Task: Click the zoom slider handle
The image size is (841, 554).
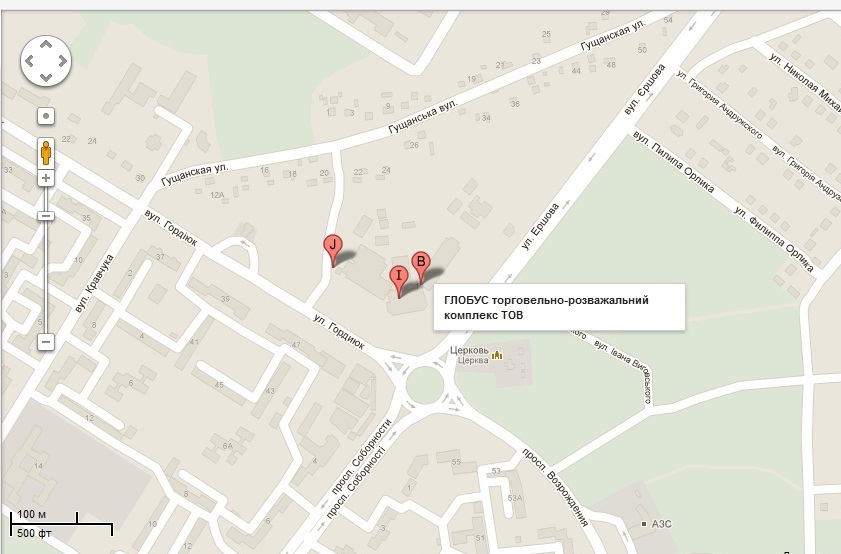Action: 46,216
